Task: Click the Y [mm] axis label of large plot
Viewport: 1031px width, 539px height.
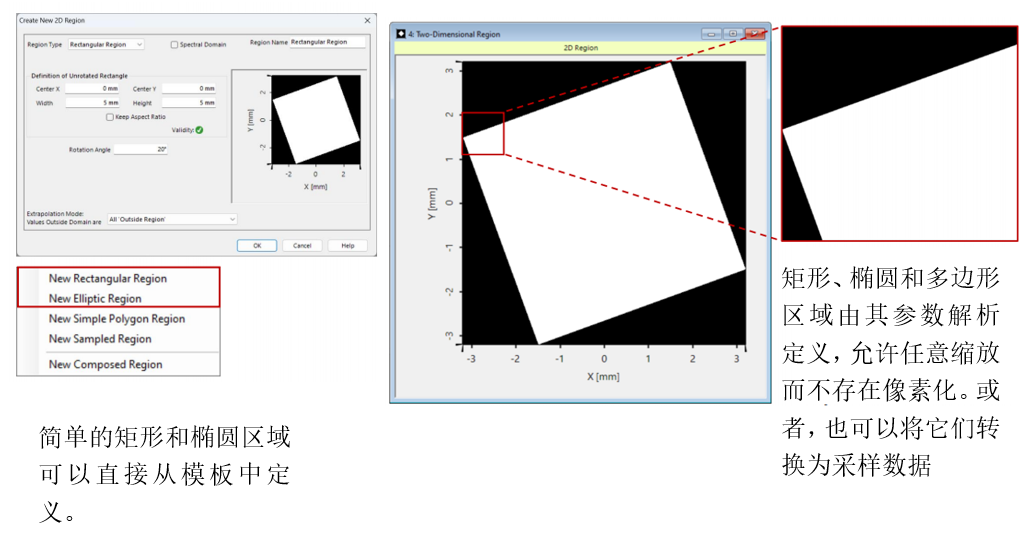Action: [431, 204]
